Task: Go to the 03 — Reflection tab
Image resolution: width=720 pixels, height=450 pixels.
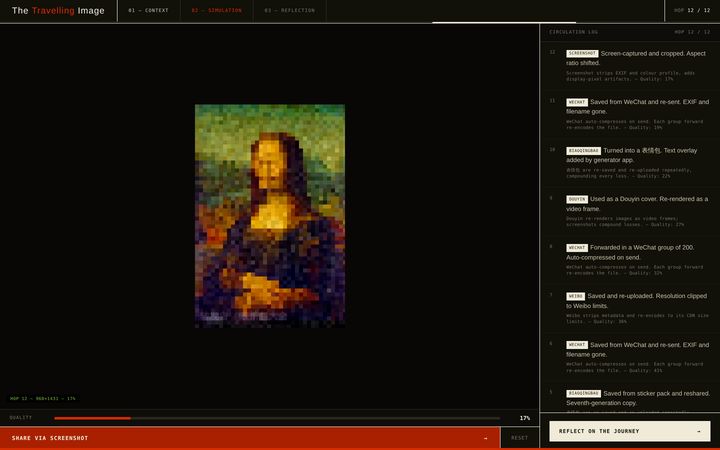Action: tap(289, 10)
